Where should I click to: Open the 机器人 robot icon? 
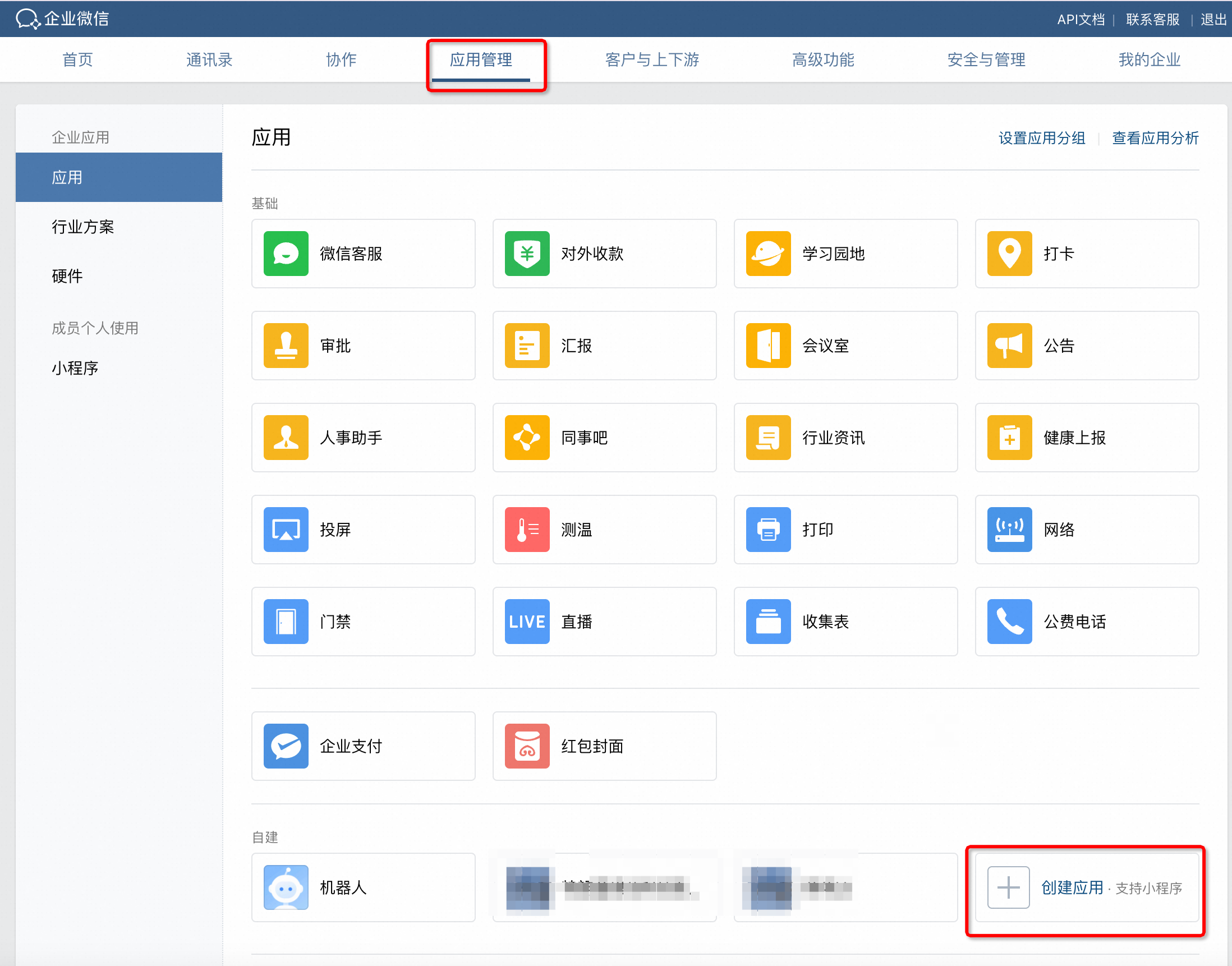click(286, 887)
